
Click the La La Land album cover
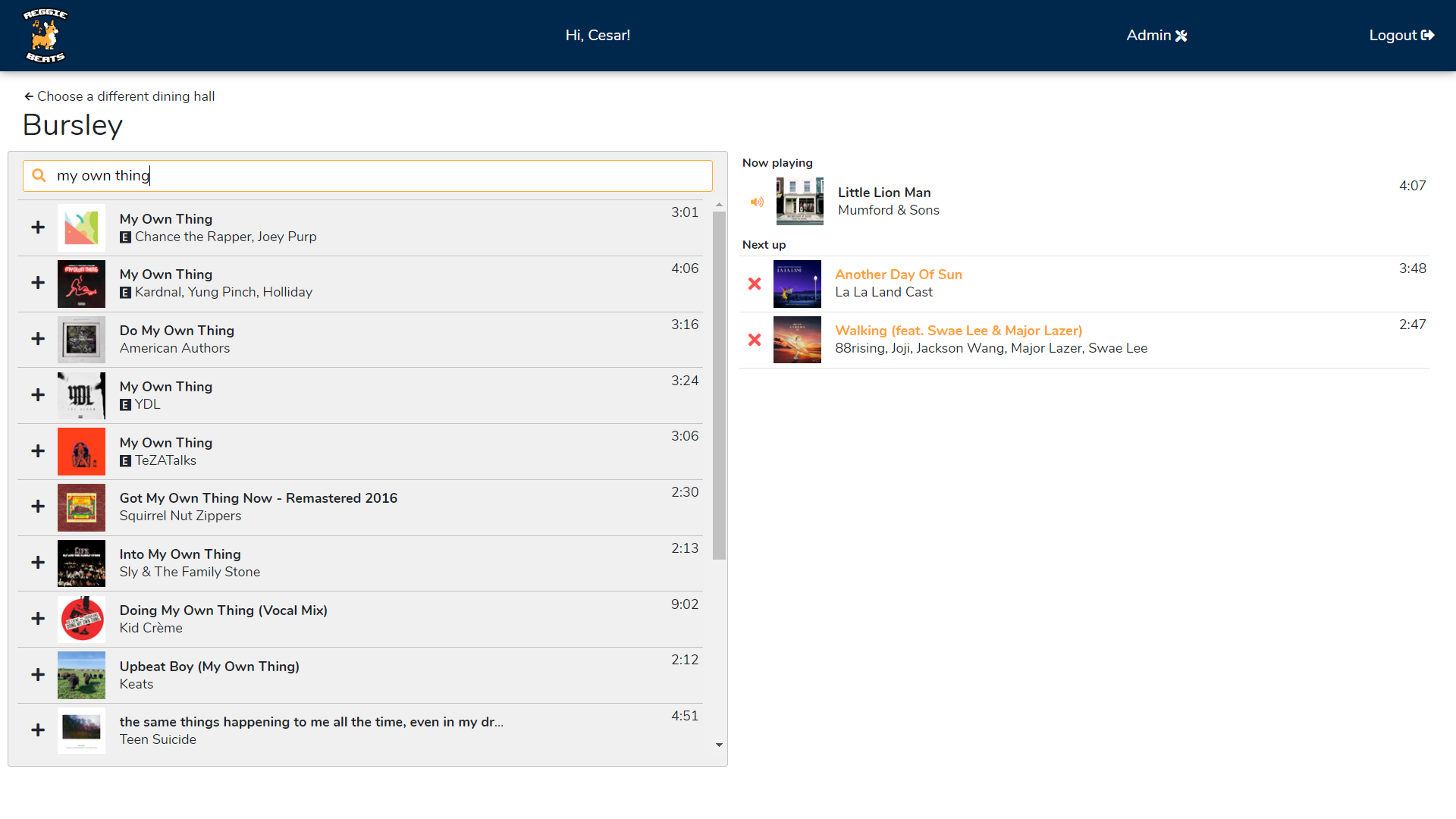coord(797,284)
